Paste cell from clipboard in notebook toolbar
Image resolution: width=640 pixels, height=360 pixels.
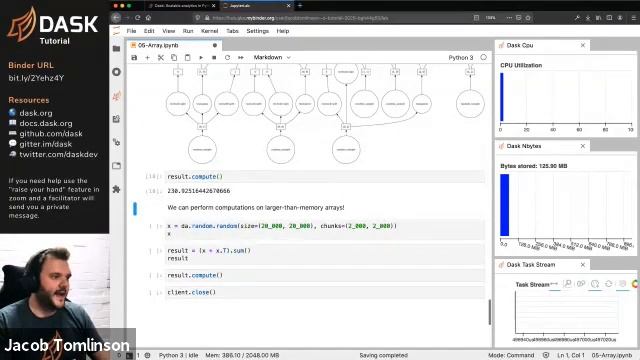point(187,58)
